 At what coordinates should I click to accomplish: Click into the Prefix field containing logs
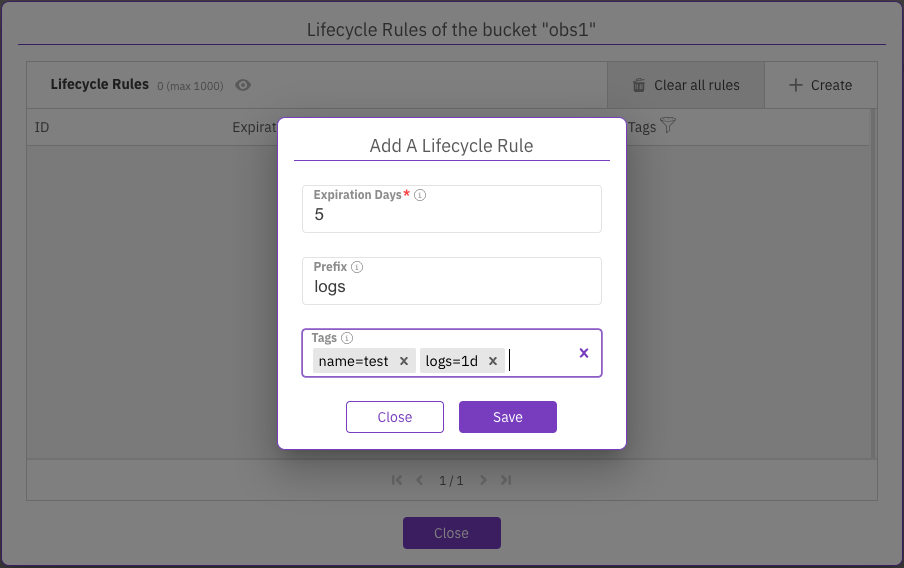click(x=451, y=287)
